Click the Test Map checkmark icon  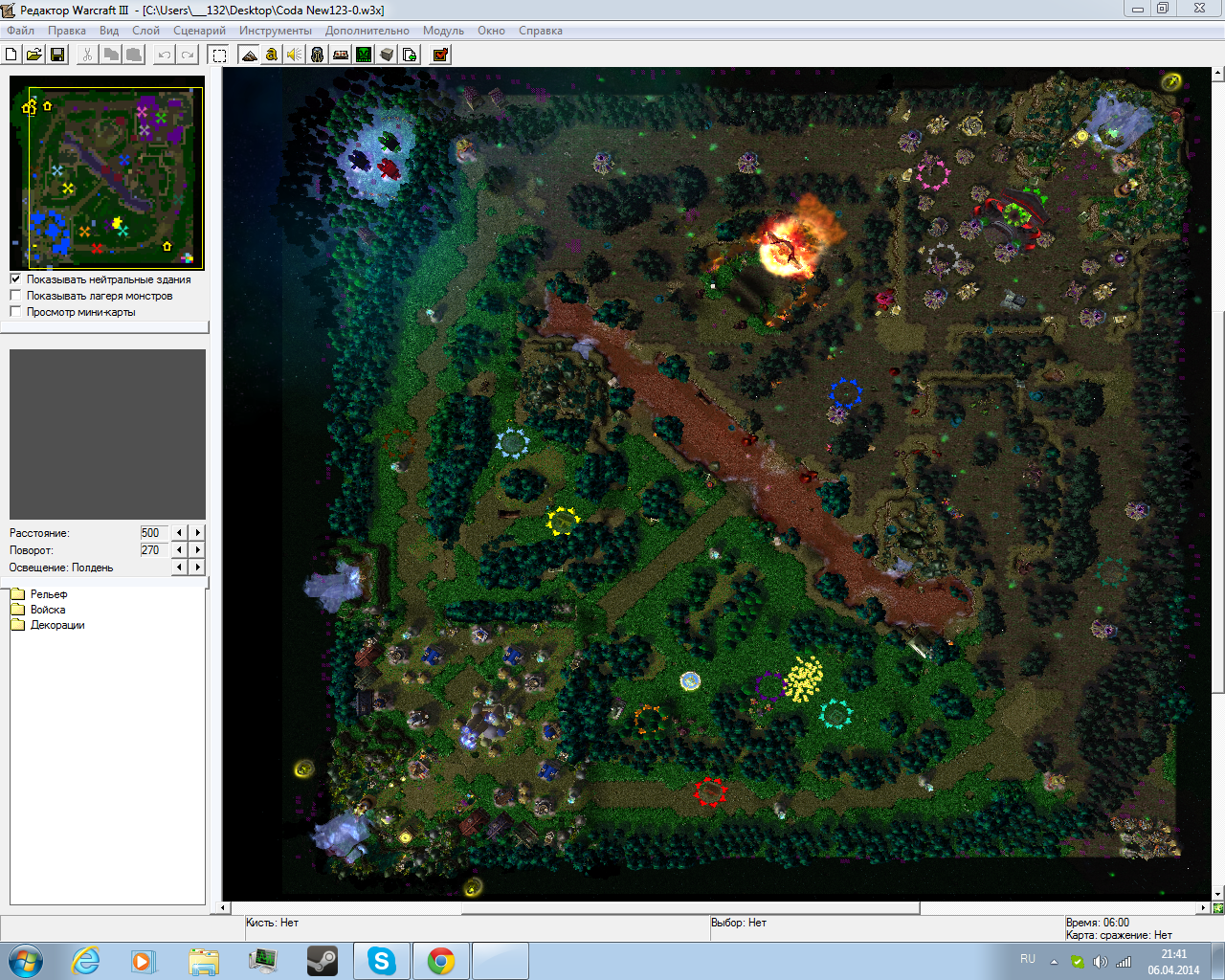[440, 55]
